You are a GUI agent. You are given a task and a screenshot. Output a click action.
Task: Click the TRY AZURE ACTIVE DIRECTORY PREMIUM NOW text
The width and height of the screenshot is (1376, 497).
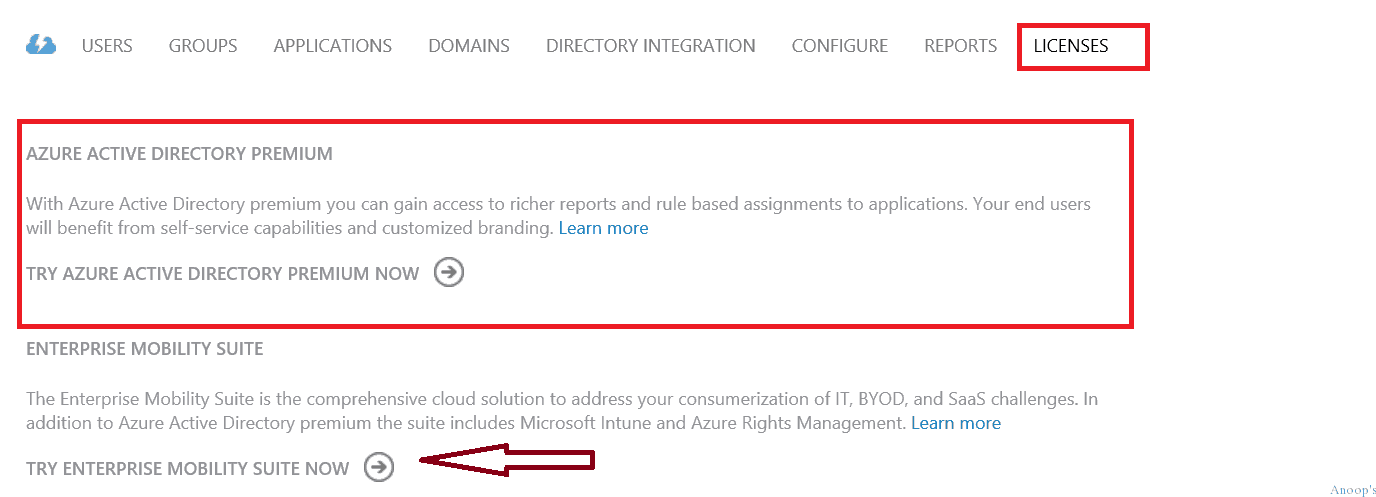pos(223,274)
